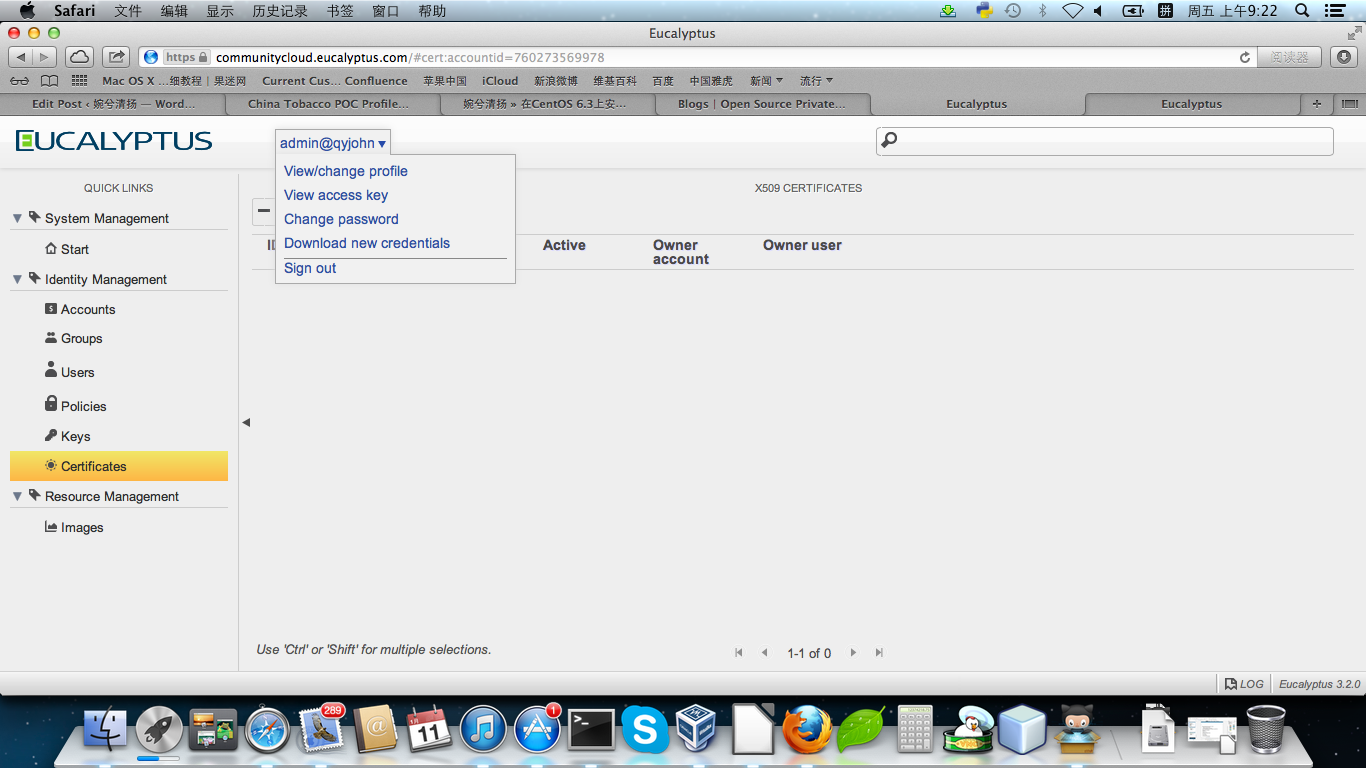Sort by Active column header
The height and width of the screenshot is (768, 1366).
(x=564, y=245)
